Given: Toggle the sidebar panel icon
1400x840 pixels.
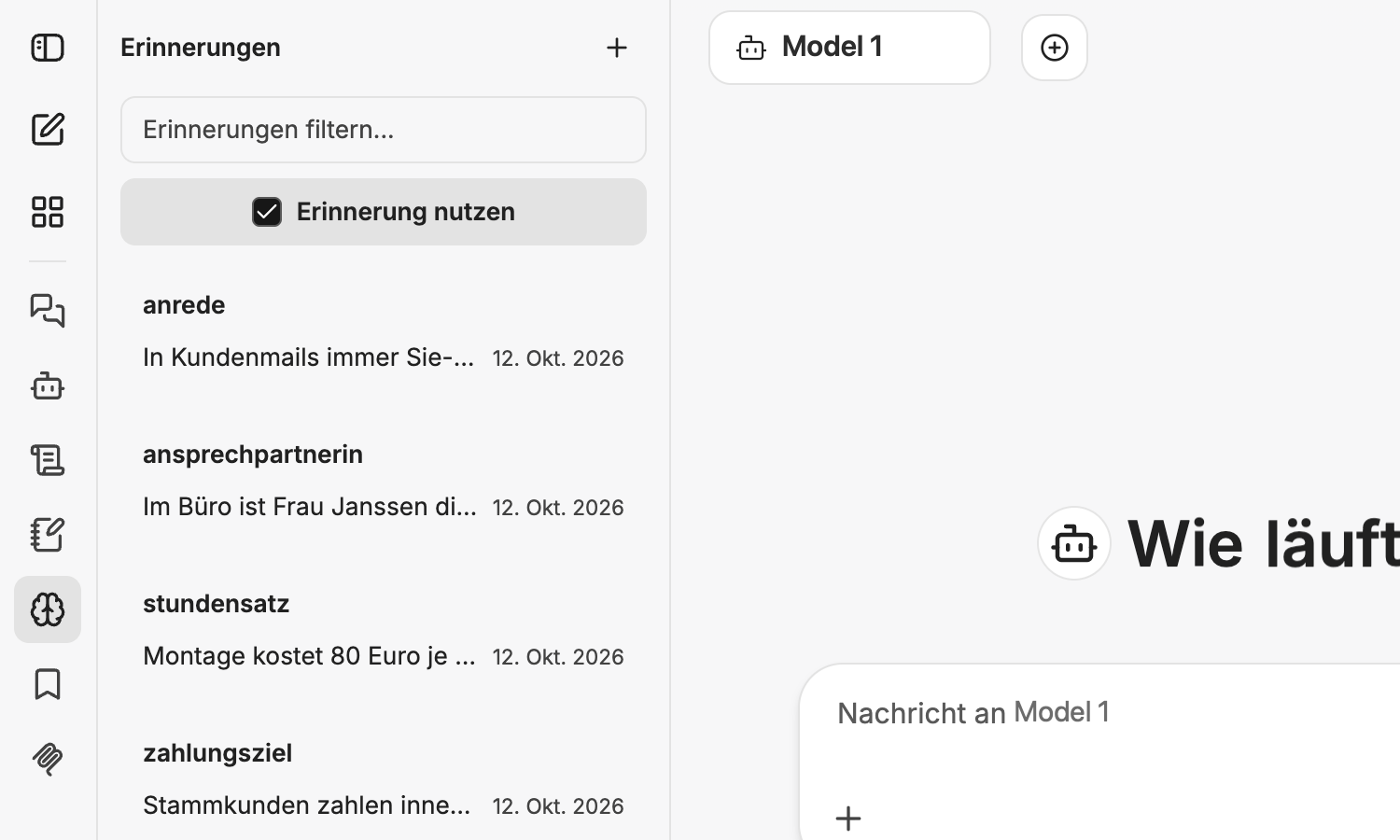Looking at the screenshot, I should [48, 48].
